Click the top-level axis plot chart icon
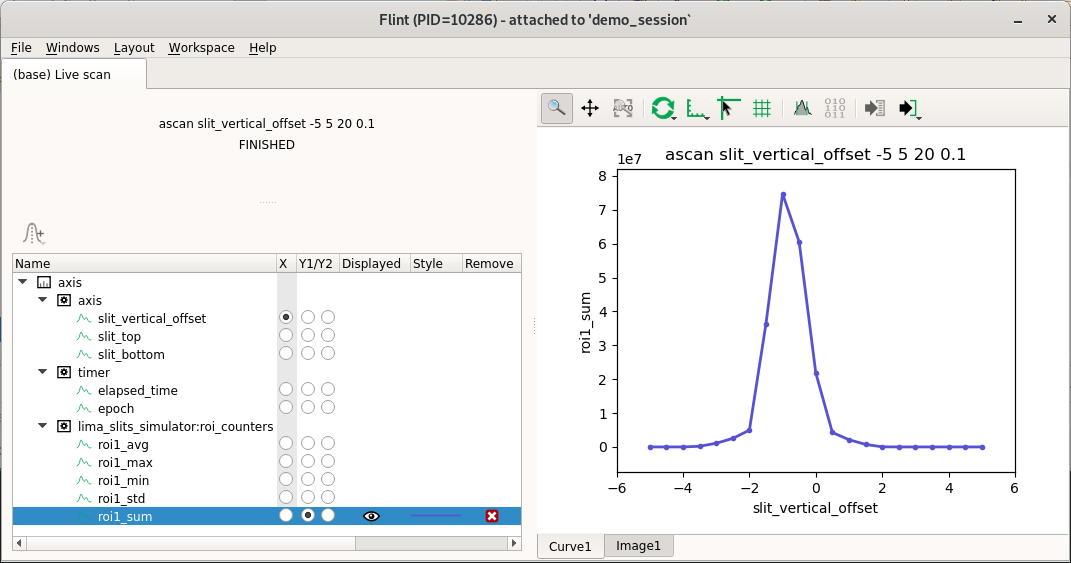This screenshot has width=1071, height=563. coord(44,282)
